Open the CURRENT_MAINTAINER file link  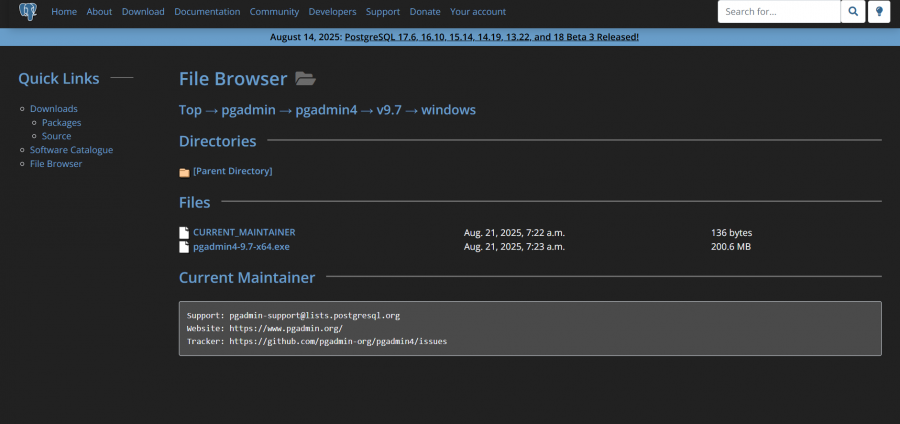coord(244,232)
